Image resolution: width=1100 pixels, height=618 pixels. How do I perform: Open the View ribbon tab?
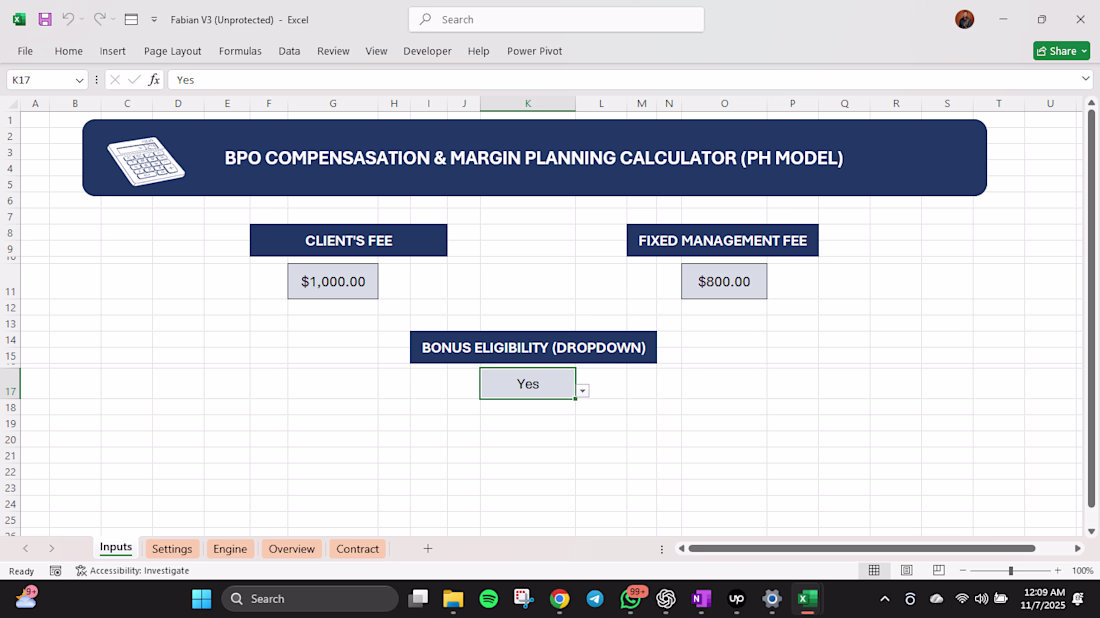pos(376,51)
